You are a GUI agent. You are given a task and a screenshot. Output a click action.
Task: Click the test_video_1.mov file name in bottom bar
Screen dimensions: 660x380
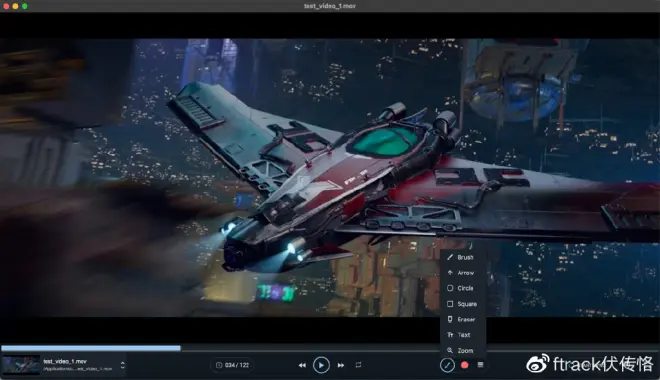coord(65,361)
